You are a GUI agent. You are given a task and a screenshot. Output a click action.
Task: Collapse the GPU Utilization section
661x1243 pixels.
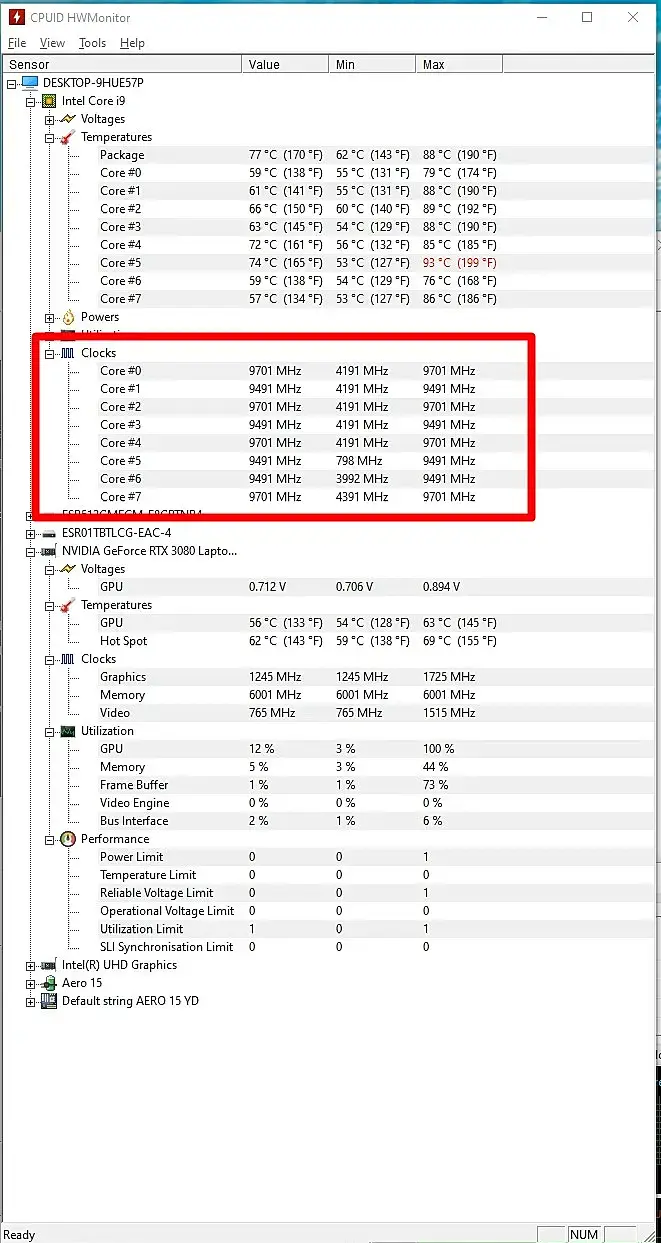(49, 731)
